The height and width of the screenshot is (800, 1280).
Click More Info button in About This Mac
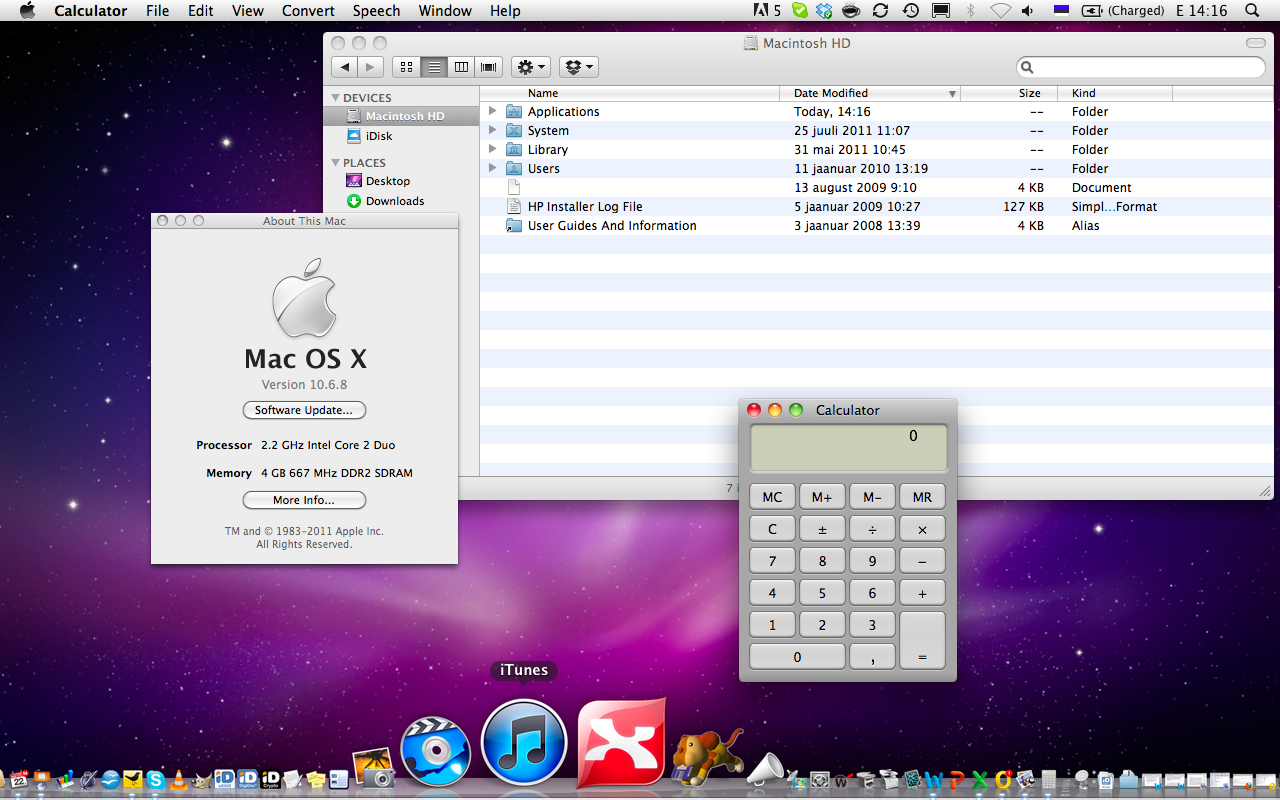(304, 500)
